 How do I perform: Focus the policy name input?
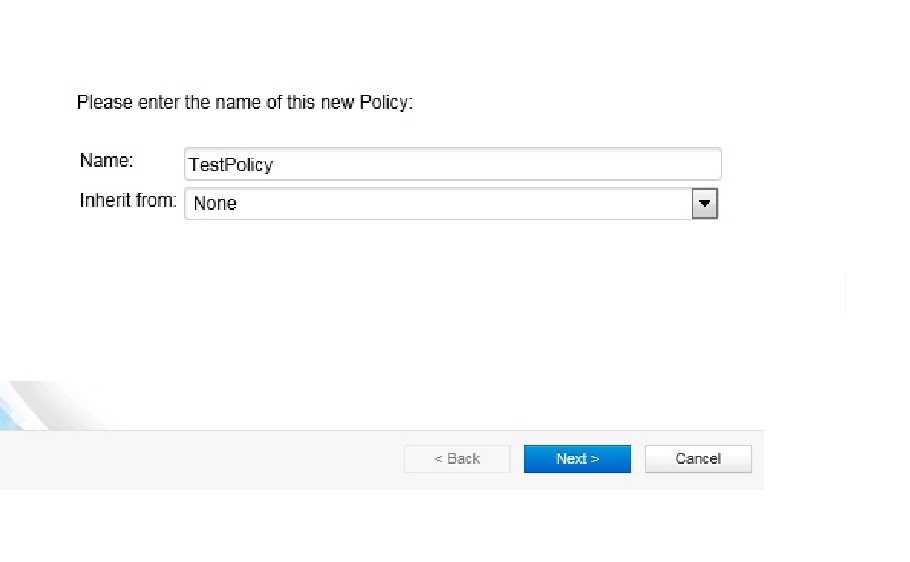point(452,165)
